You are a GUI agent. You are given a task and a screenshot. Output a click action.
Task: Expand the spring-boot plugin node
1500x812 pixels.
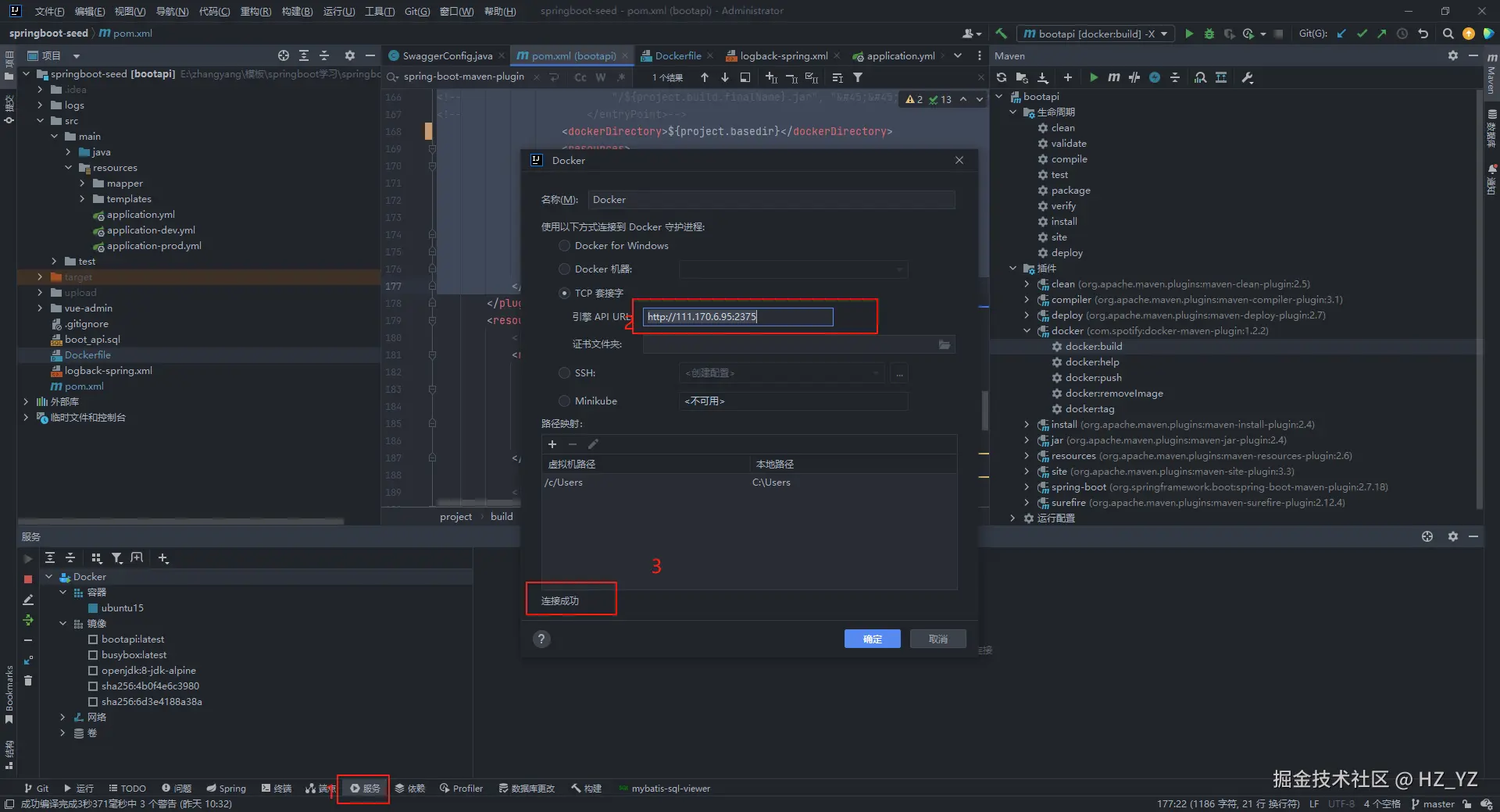(x=1027, y=487)
